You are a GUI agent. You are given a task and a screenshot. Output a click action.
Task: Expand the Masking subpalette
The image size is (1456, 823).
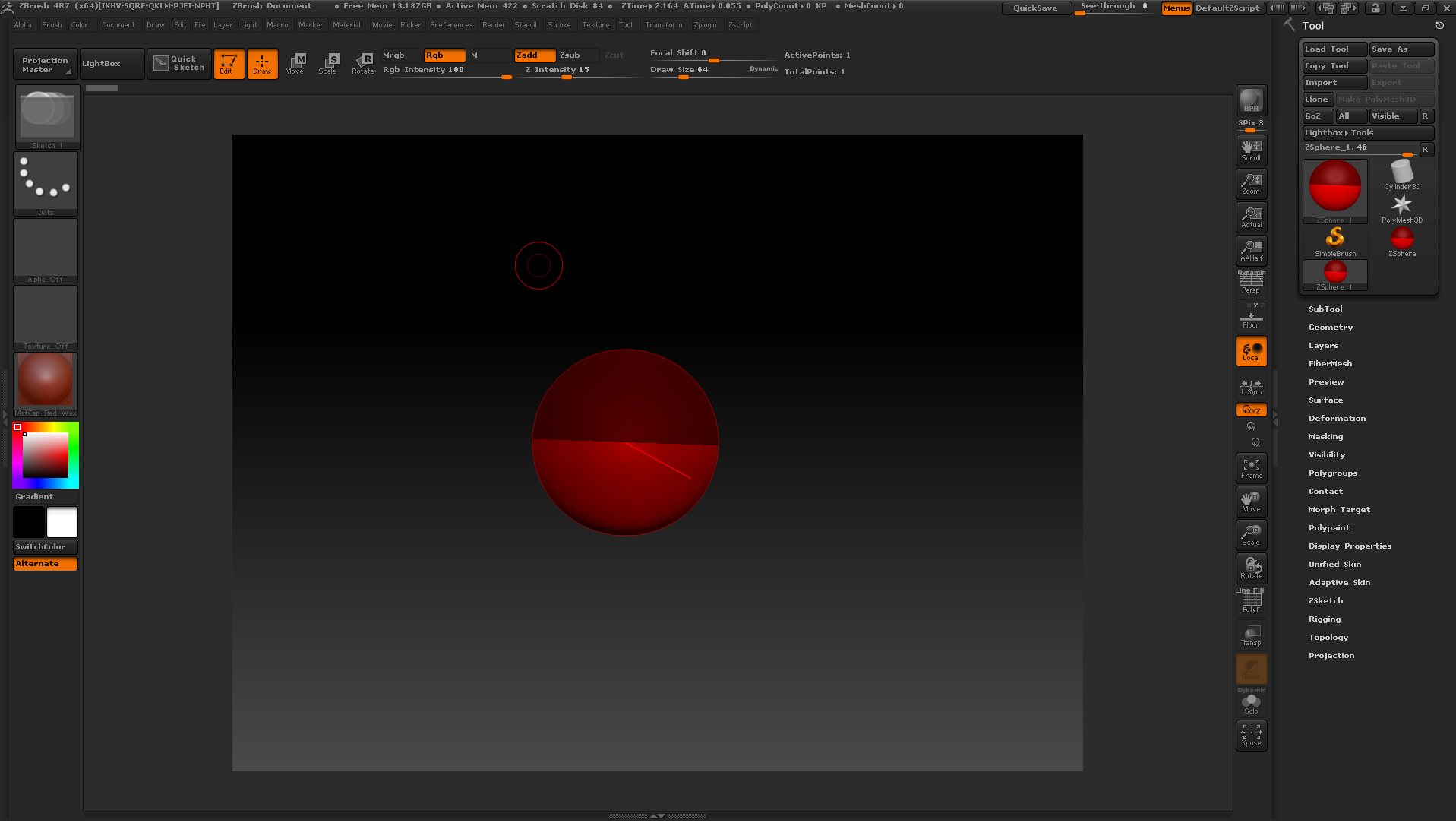coord(1325,437)
